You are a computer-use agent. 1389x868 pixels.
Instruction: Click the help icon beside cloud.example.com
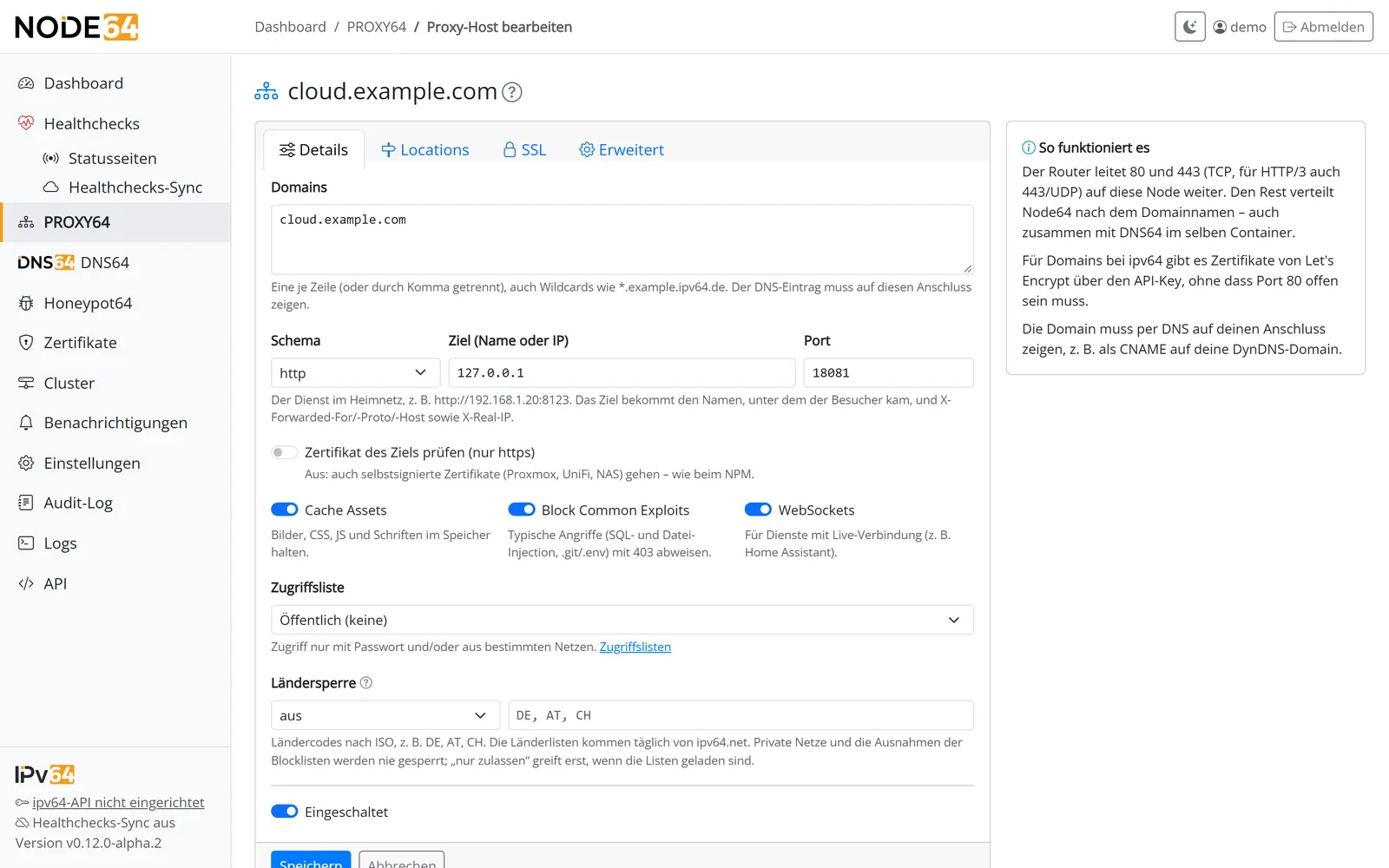click(x=512, y=92)
